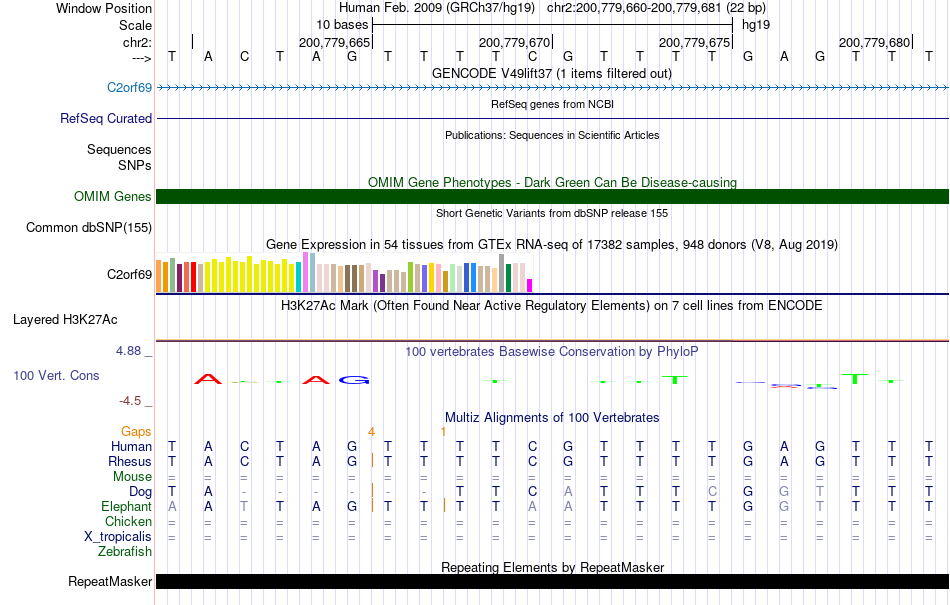This screenshot has width=950, height=605.
Task: Click the orange gap marker numbered 1
Action: 443,431
